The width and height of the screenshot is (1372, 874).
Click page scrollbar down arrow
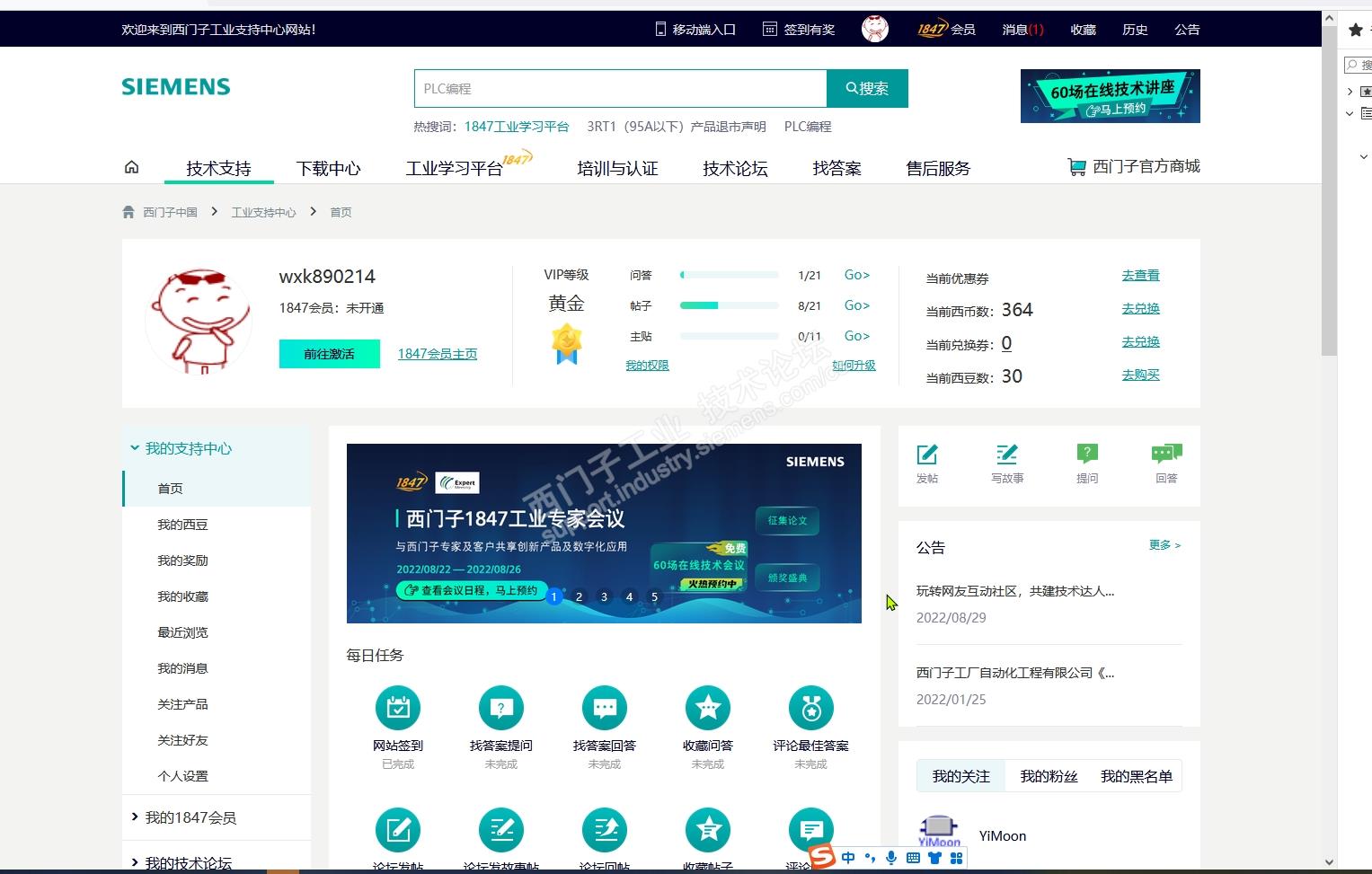click(1330, 863)
